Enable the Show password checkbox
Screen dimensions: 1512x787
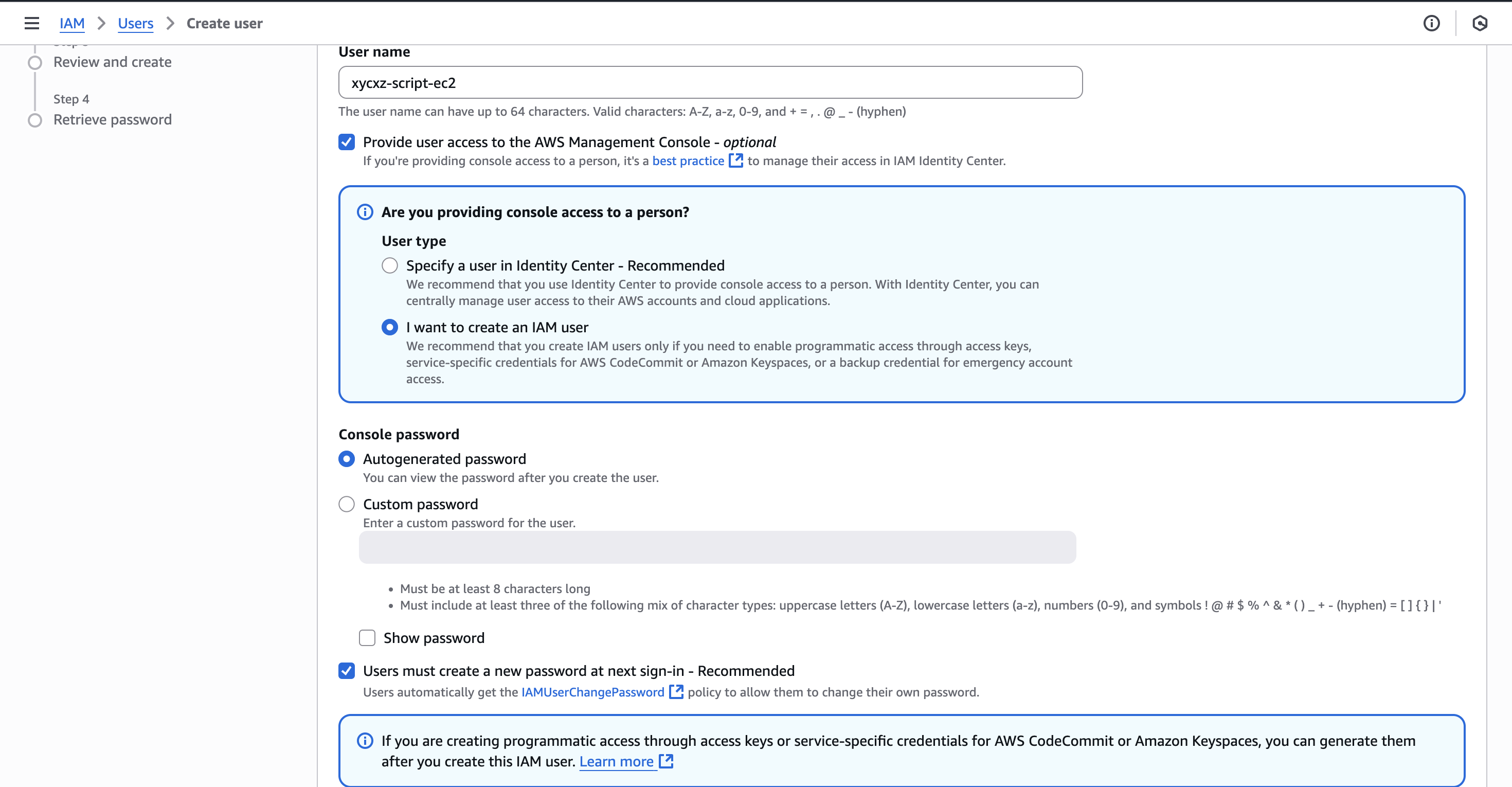[x=367, y=638]
